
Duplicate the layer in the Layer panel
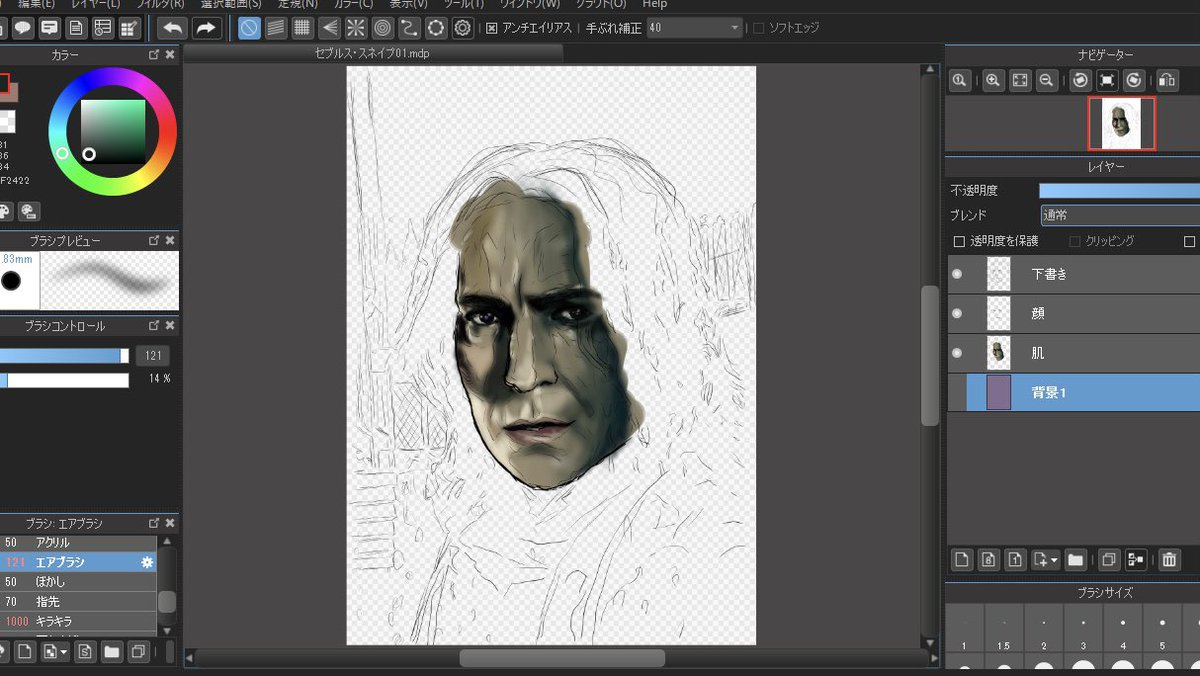pos(1108,559)
